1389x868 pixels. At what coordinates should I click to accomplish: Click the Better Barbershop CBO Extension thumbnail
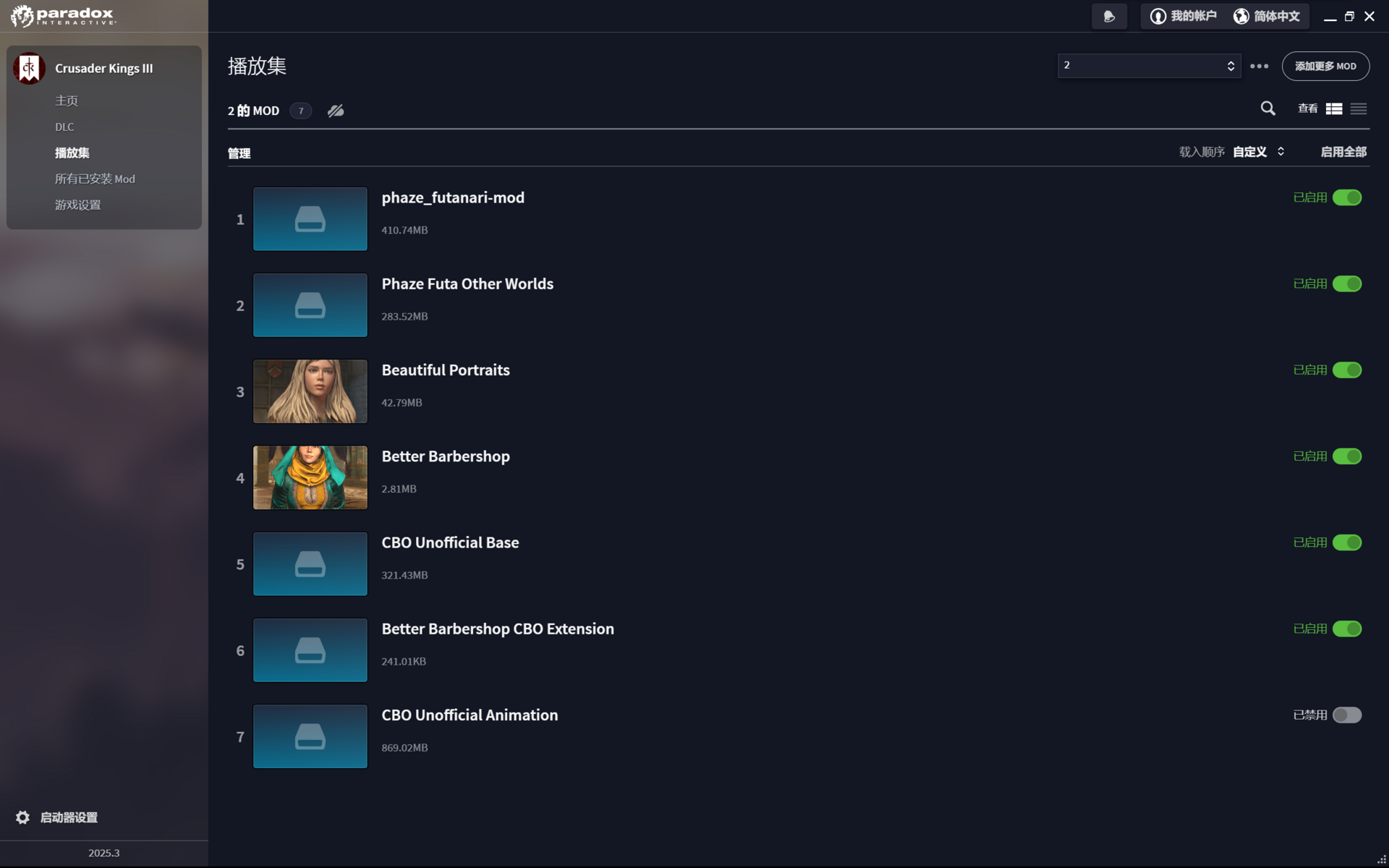click(310, 650)
